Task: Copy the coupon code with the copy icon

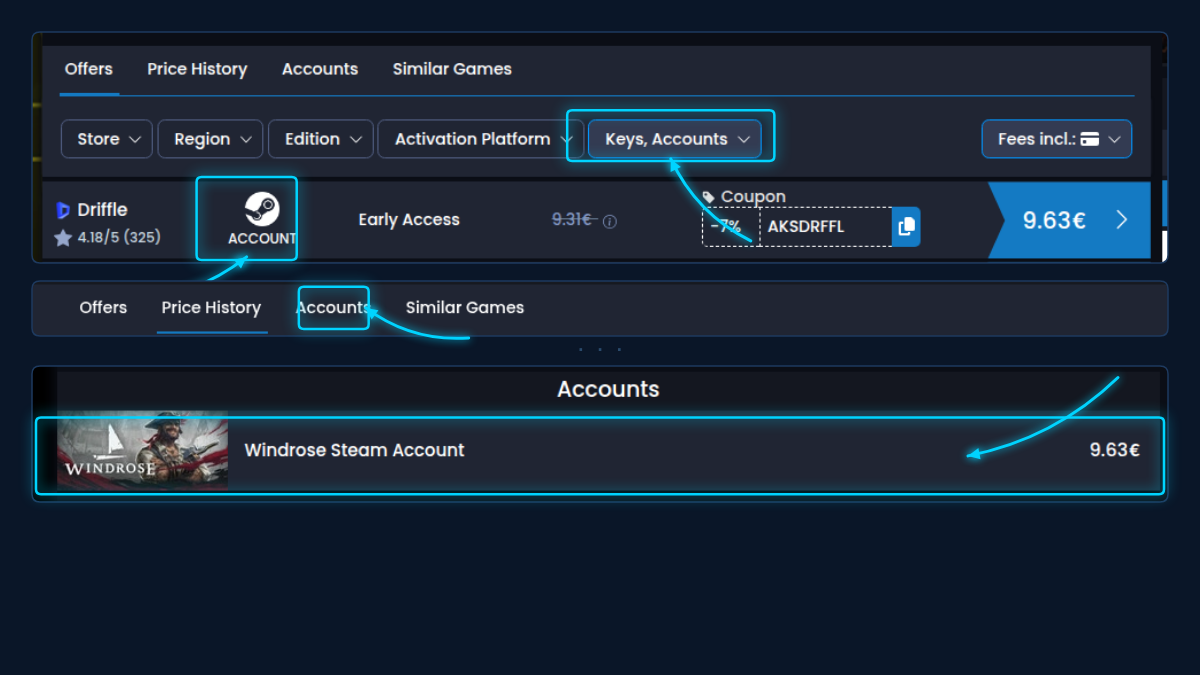Action: click(x=906, y=227)
